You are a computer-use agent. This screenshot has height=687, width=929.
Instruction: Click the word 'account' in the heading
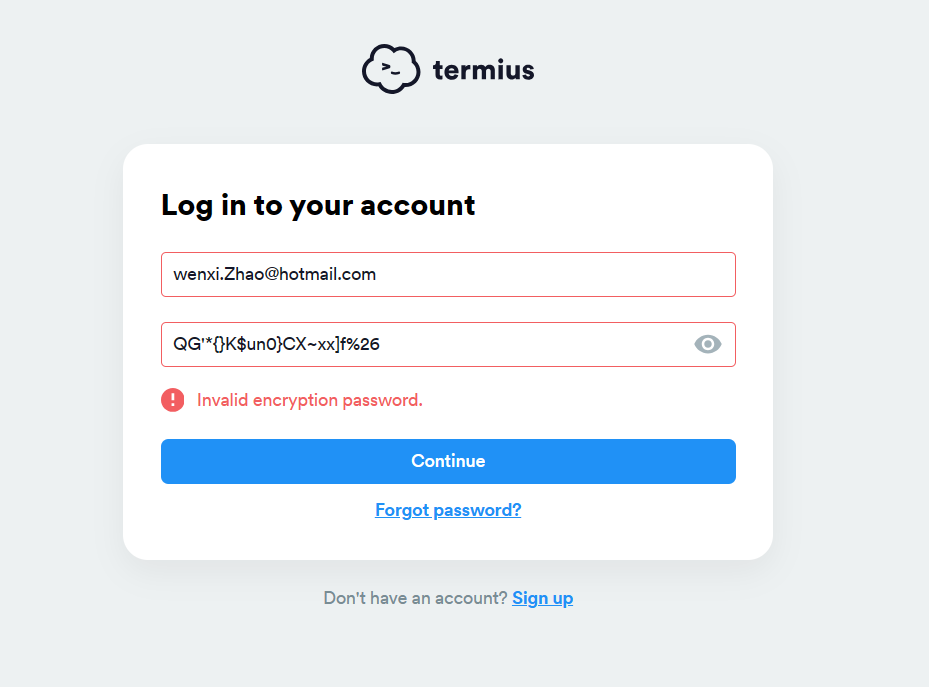[x=417, y=206]
